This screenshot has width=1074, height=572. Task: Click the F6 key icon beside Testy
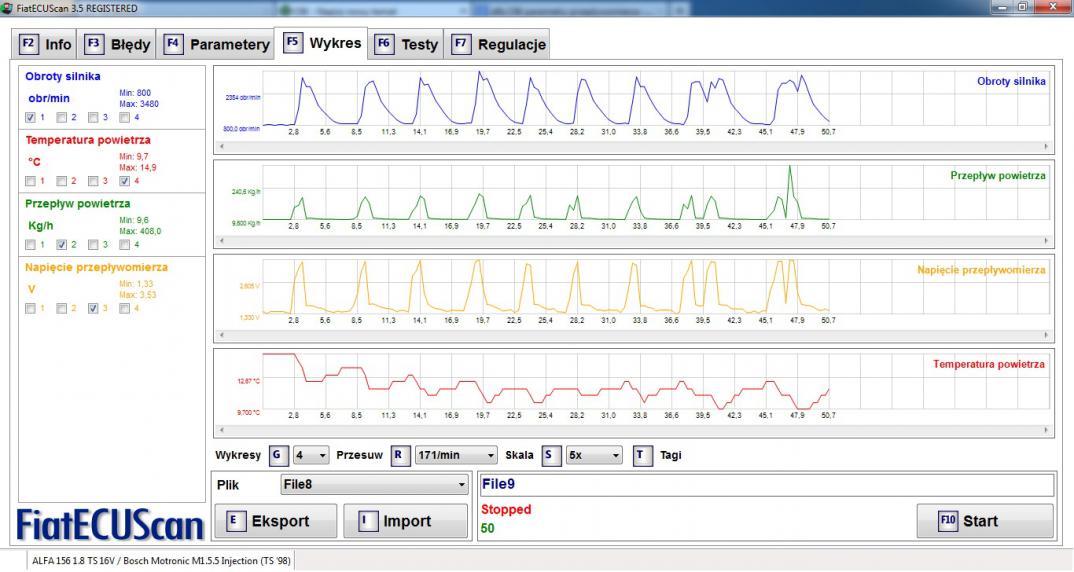pos(384,44)
